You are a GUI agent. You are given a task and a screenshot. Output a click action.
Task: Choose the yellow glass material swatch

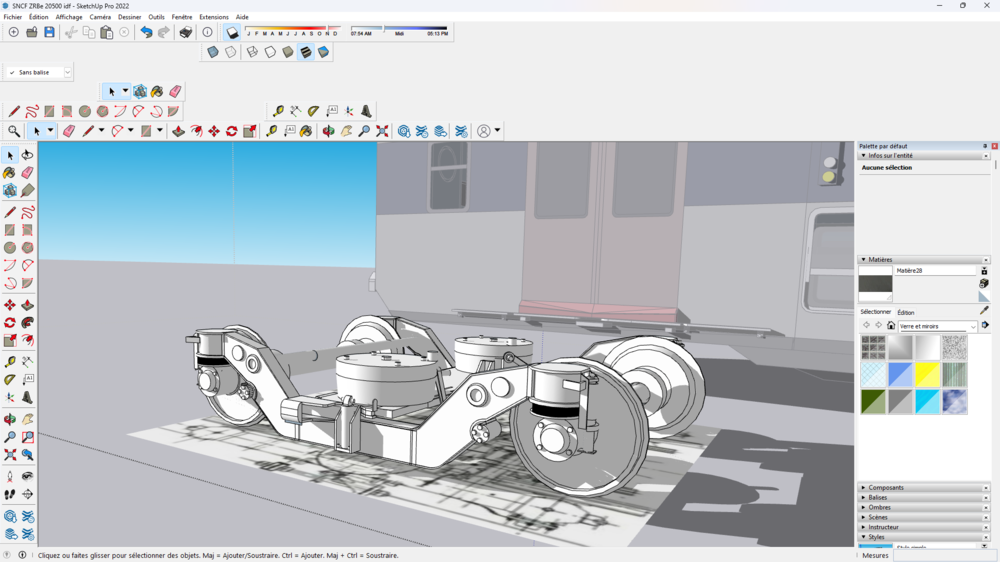(x=927, y=375)
